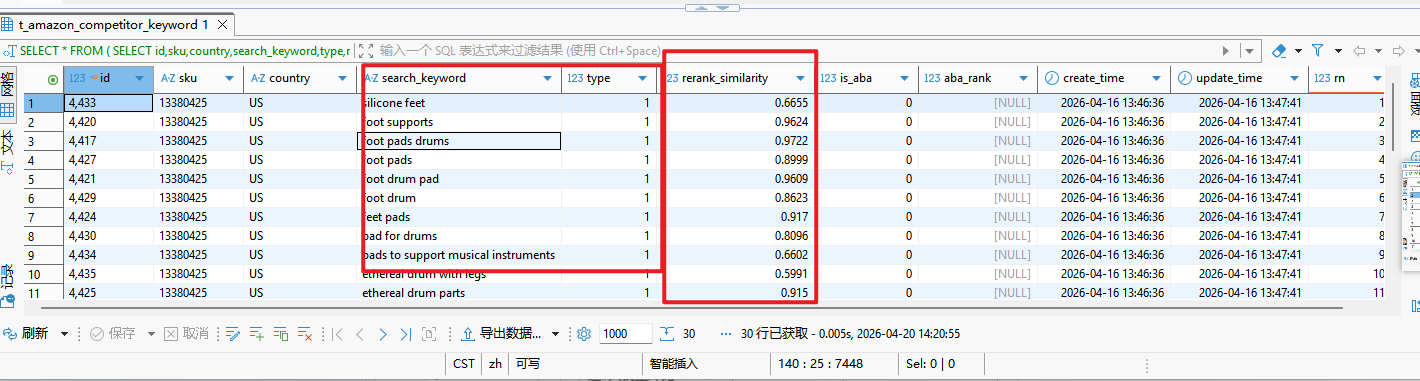Click the eraser clear filter icon
Image resolution: width=1420 pixels, height=381 pixels.
[x=1279, y=50]
